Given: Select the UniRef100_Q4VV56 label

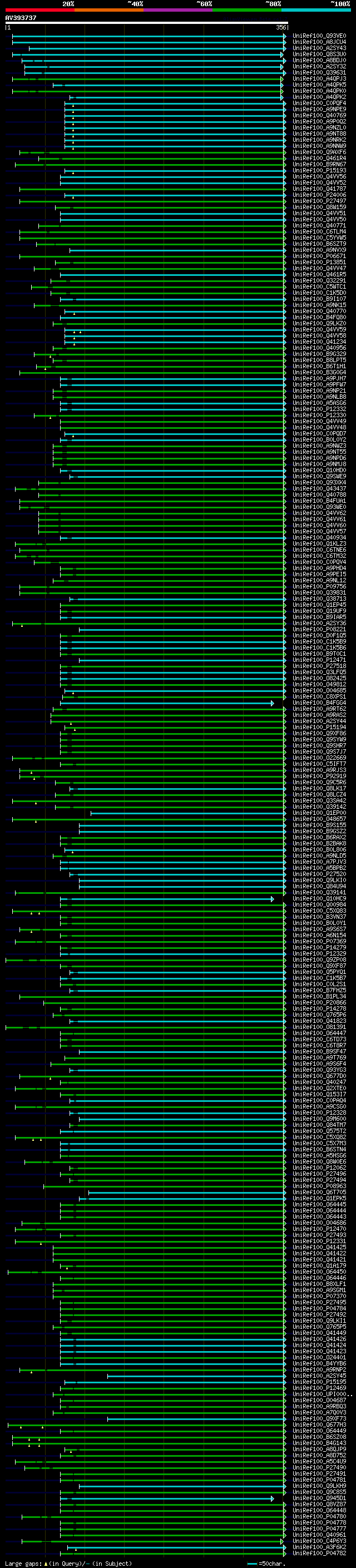Looking at the screenshot, I should coord(319,176).
